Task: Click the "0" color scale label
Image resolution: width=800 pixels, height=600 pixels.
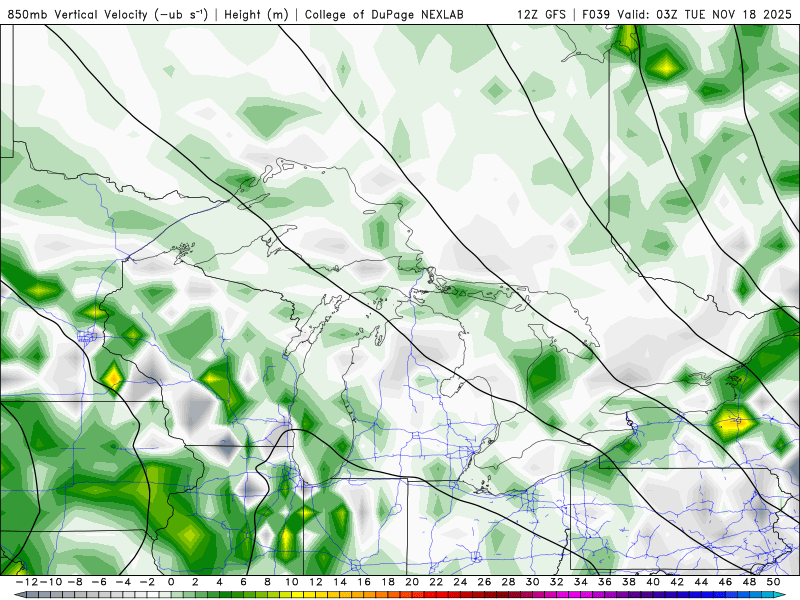Action: pyautogui.click(x=171, y=582)
